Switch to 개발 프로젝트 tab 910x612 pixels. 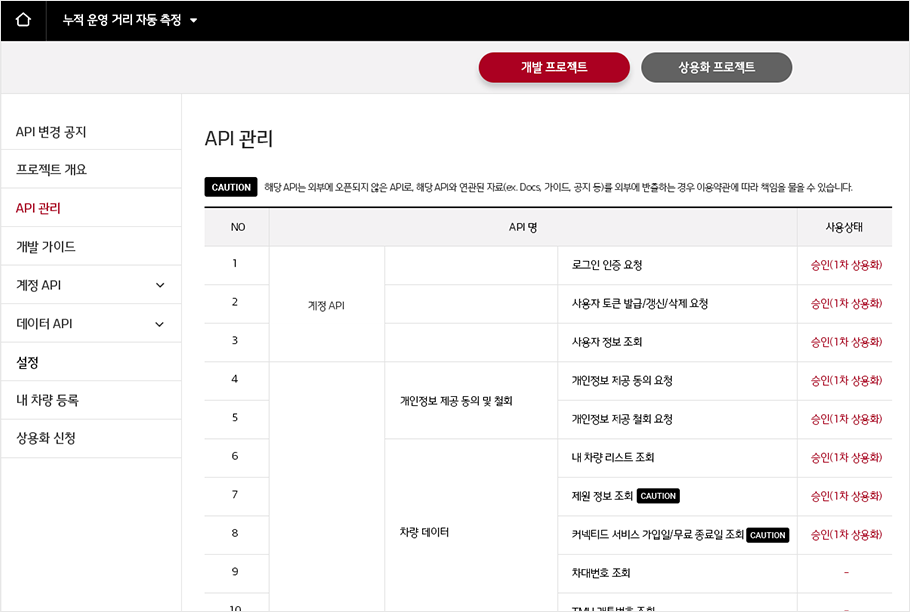[x=554, y=68]
